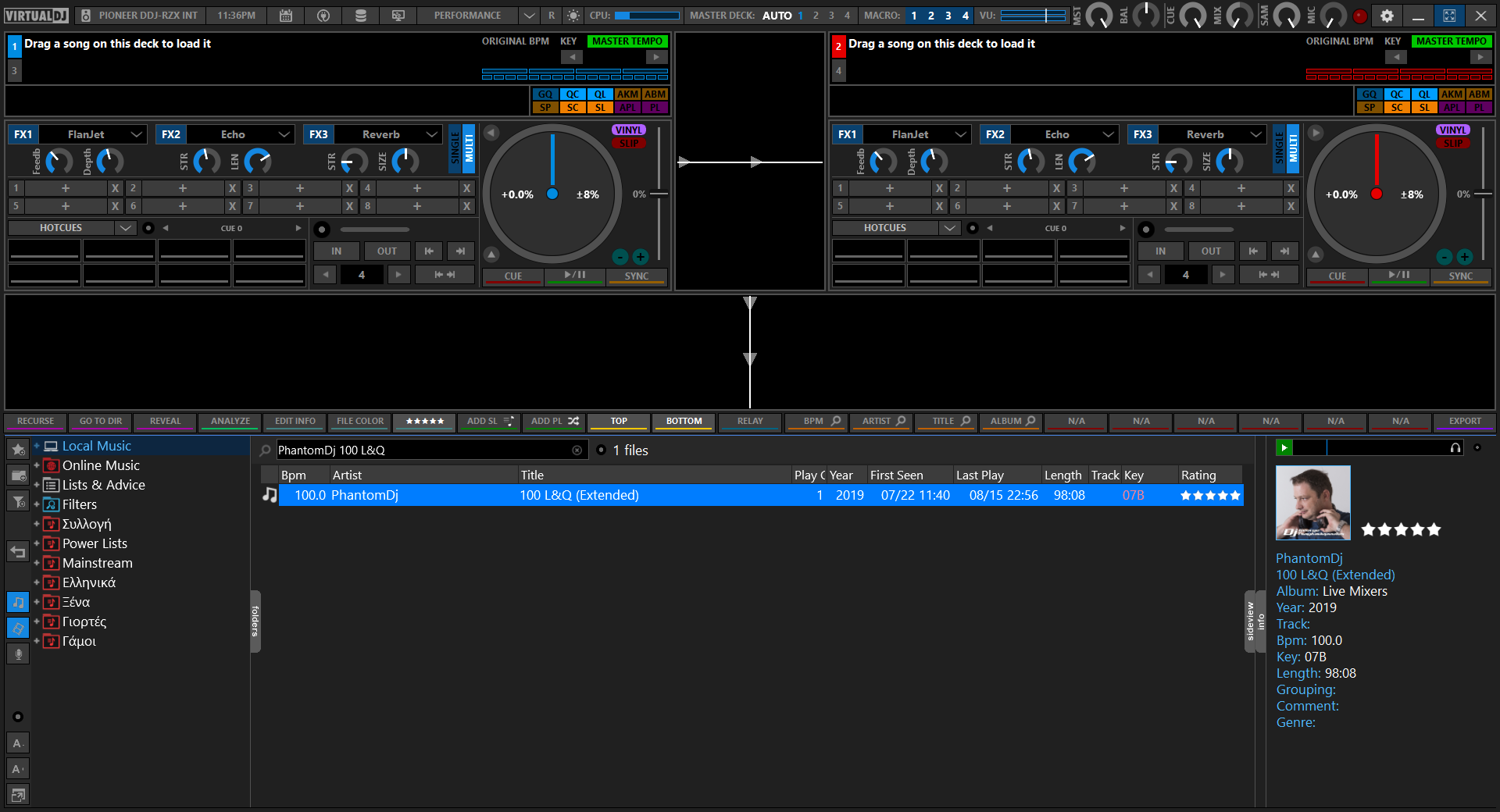Clear the search box with the X icon
1500x812 pixels.
(577, 451)
